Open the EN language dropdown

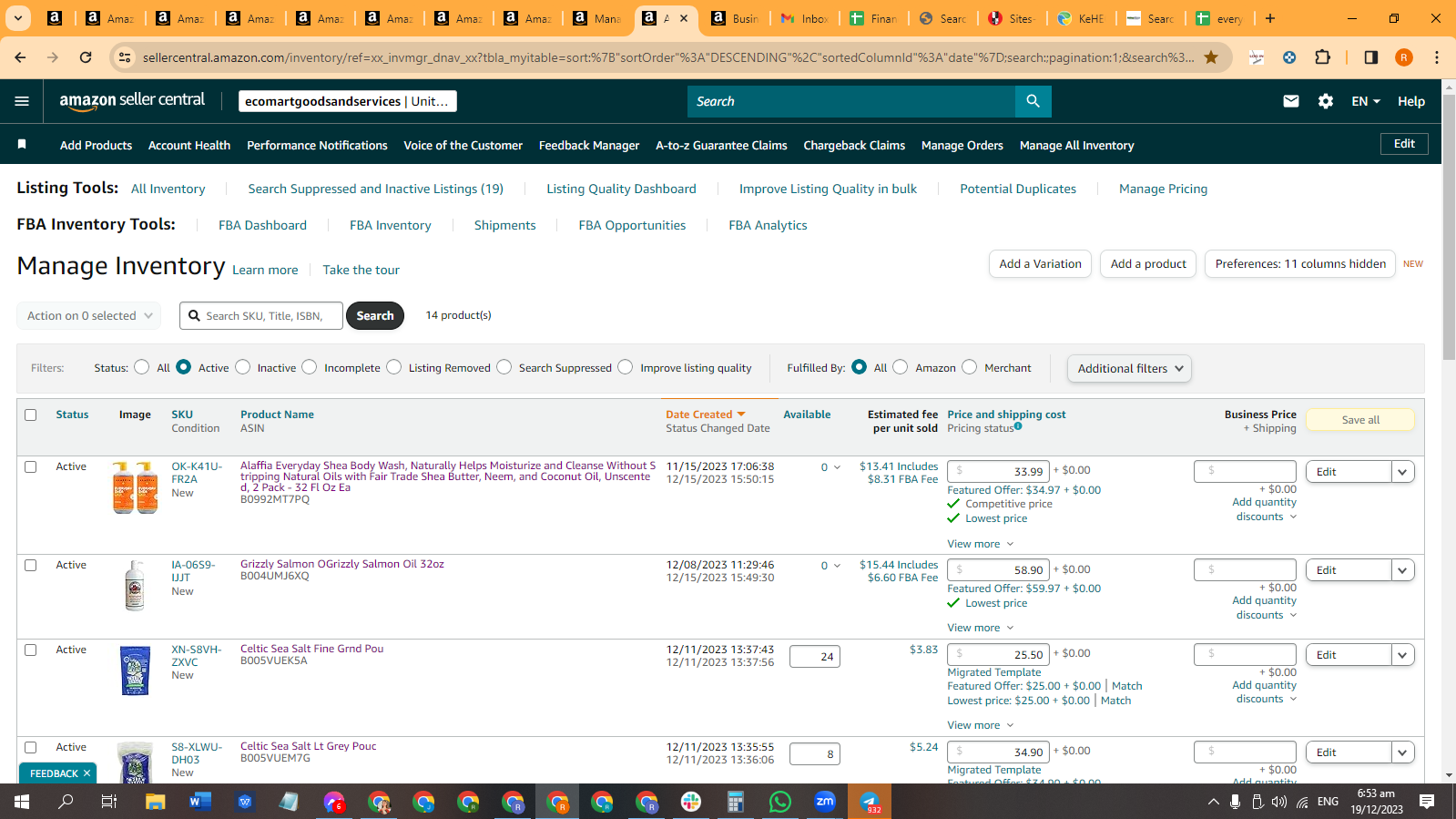1366,101
